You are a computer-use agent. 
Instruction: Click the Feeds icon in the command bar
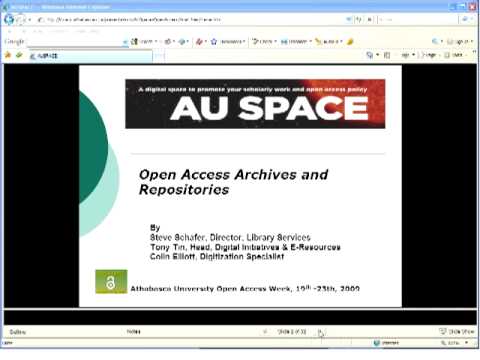tap(387, 55)
